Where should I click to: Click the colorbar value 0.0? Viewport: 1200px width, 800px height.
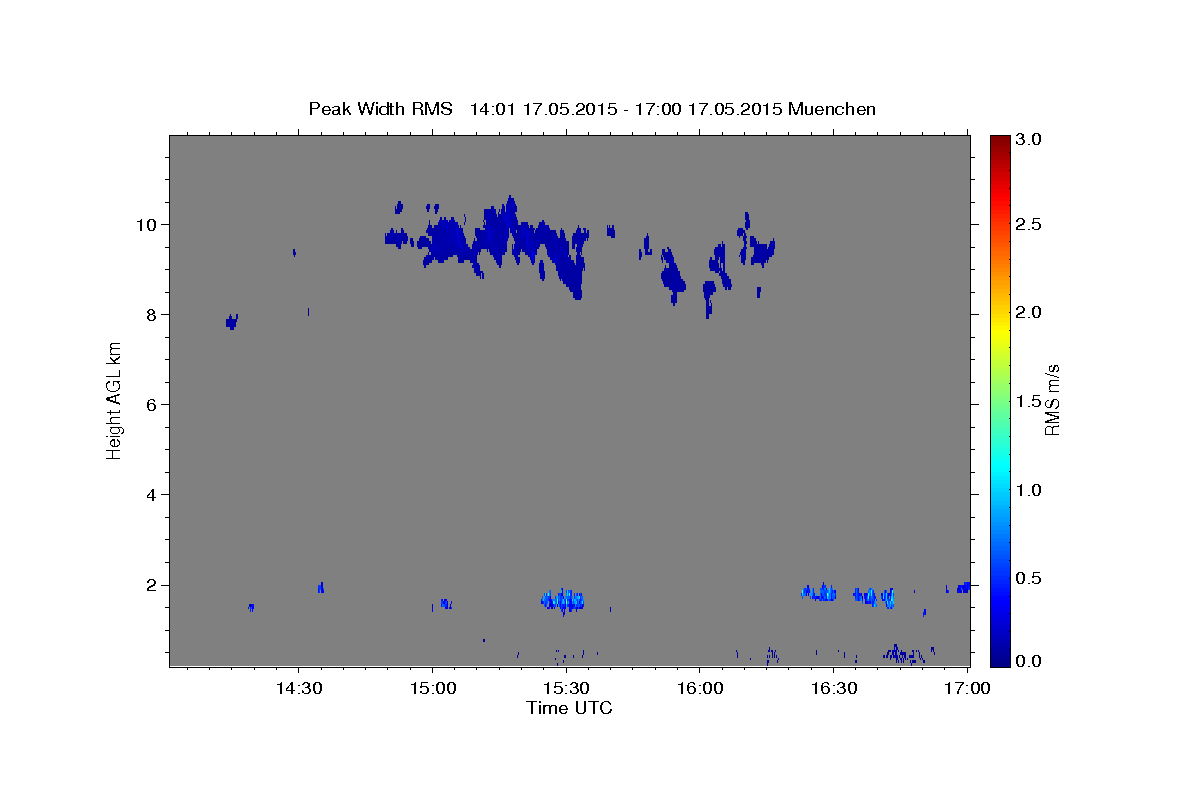(1029, 661)
